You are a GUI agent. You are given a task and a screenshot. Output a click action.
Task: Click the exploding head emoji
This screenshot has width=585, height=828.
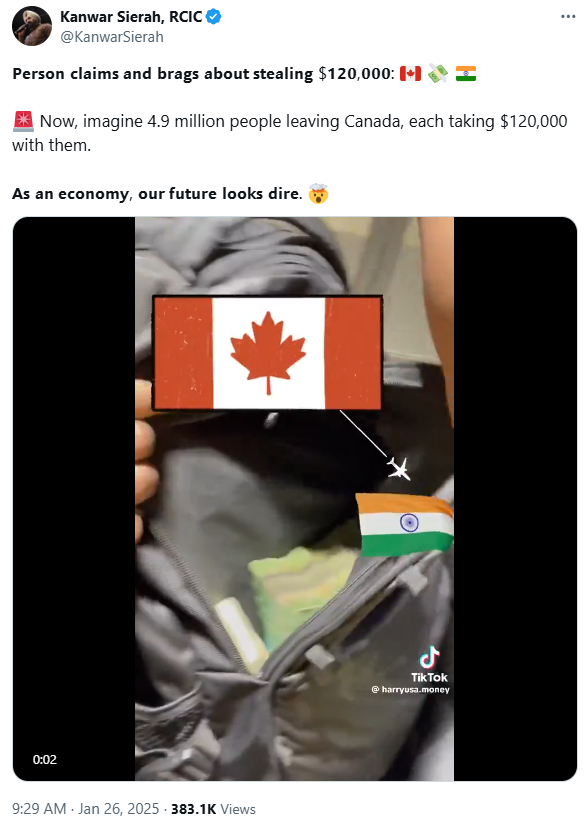click(318, 193)
